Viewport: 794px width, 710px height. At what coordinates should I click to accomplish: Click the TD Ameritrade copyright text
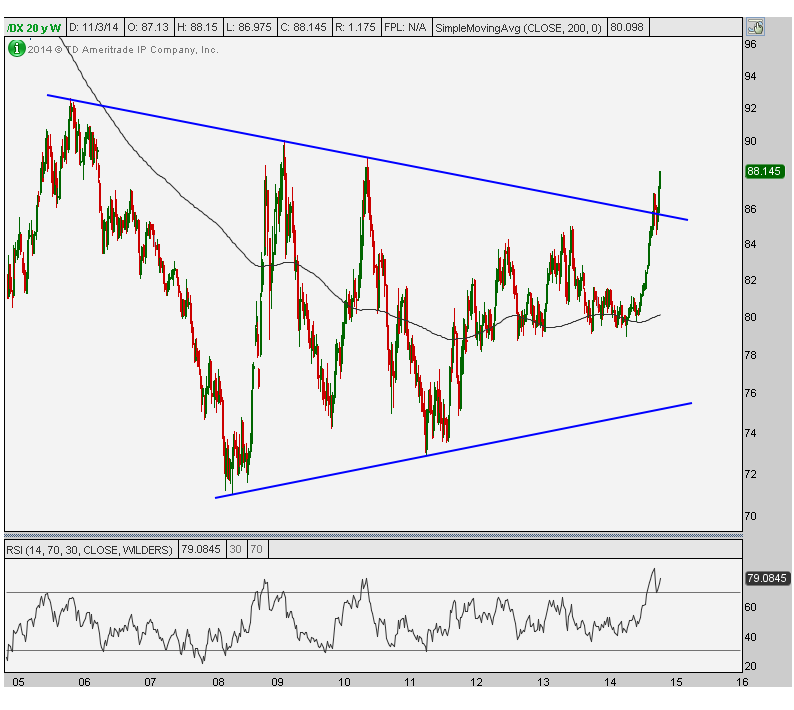[x=123, y=50]
